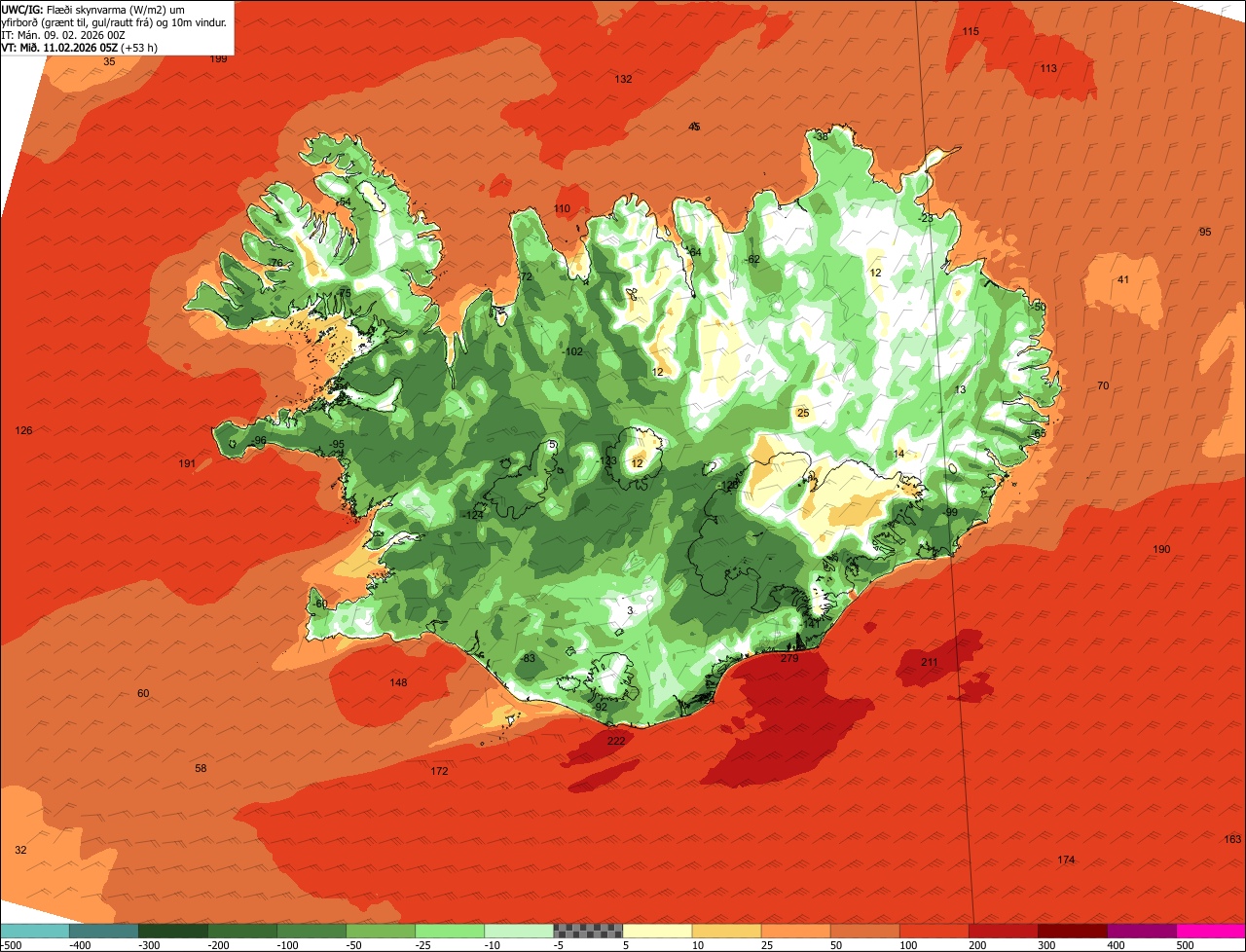
Task: Click the header line 'UWC/IG: Flæði skynvarma (W/m2) um'
Action: (x=92, y=9)
